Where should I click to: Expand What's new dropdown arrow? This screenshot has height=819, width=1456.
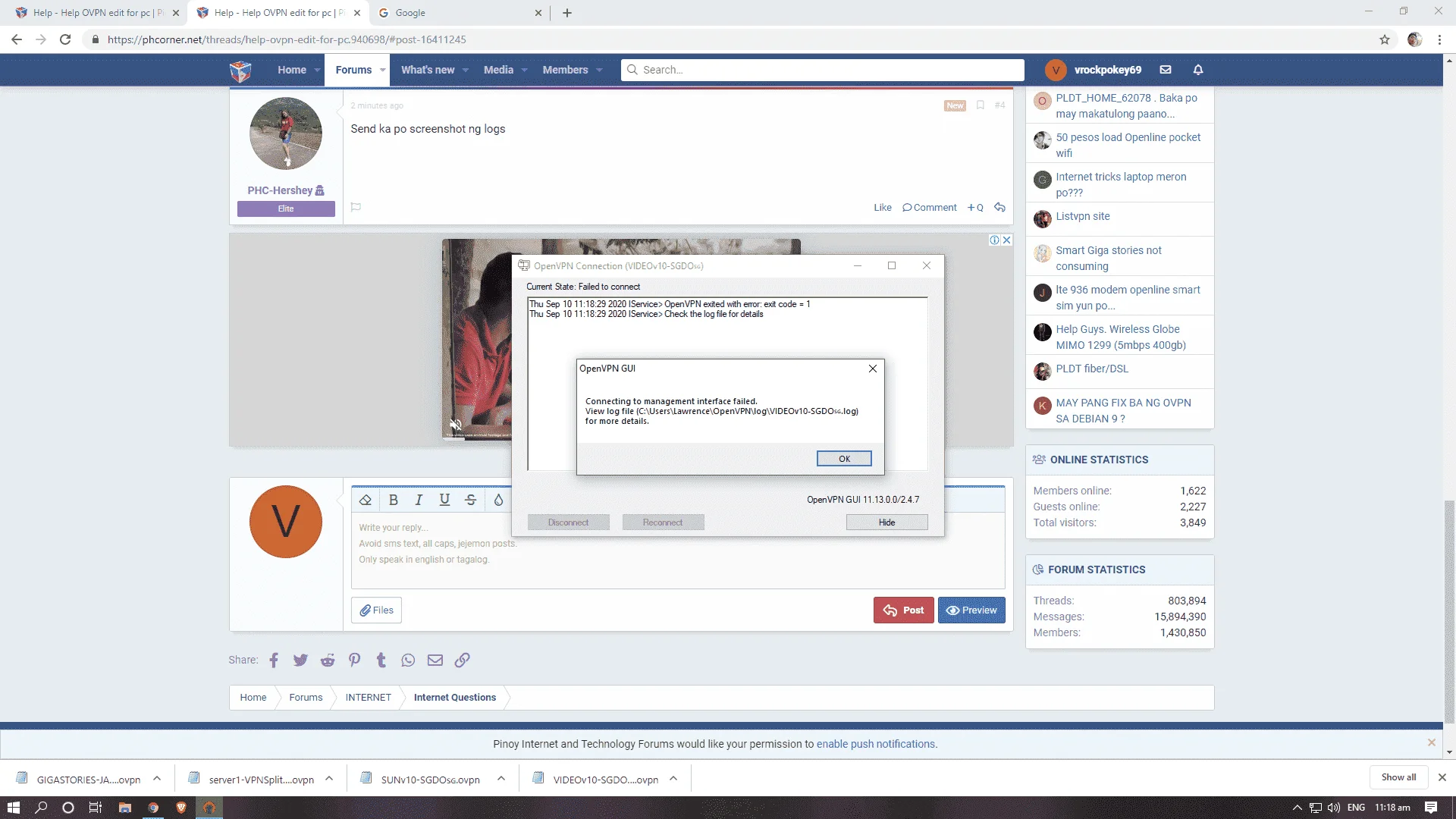coord(465,70)
